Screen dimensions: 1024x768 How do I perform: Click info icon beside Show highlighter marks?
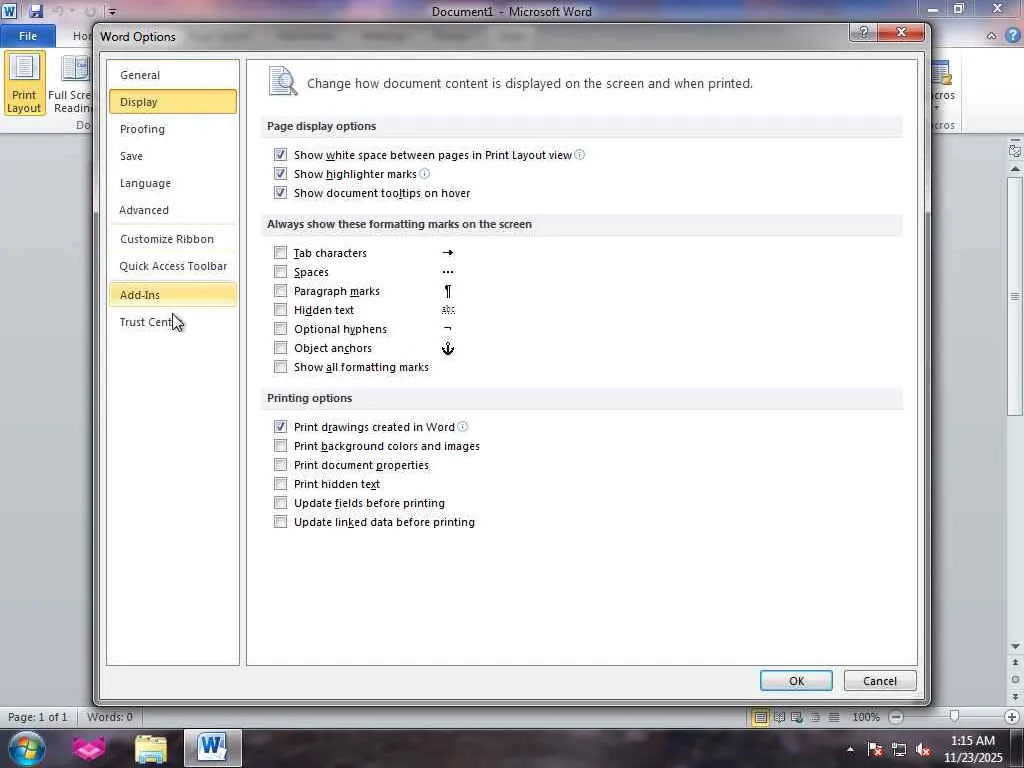(424, 174)
